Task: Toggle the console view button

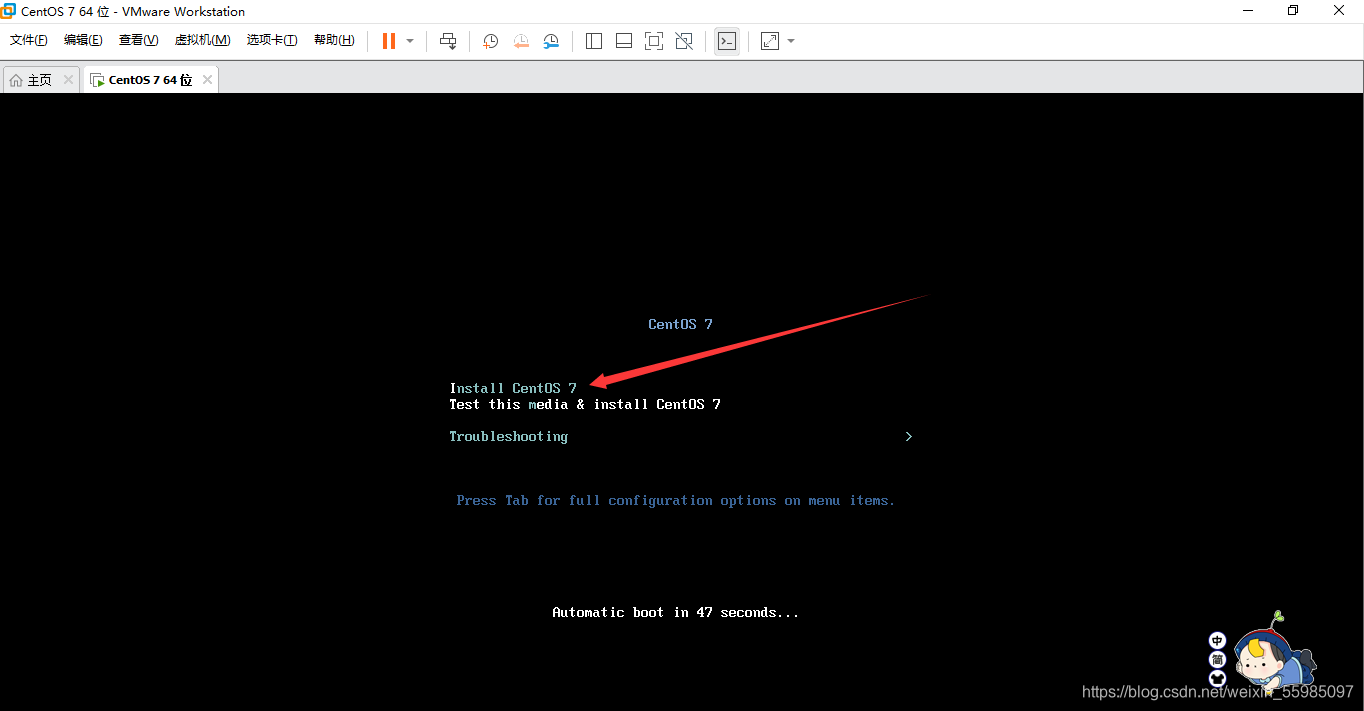Action: (x=727, y=41)
